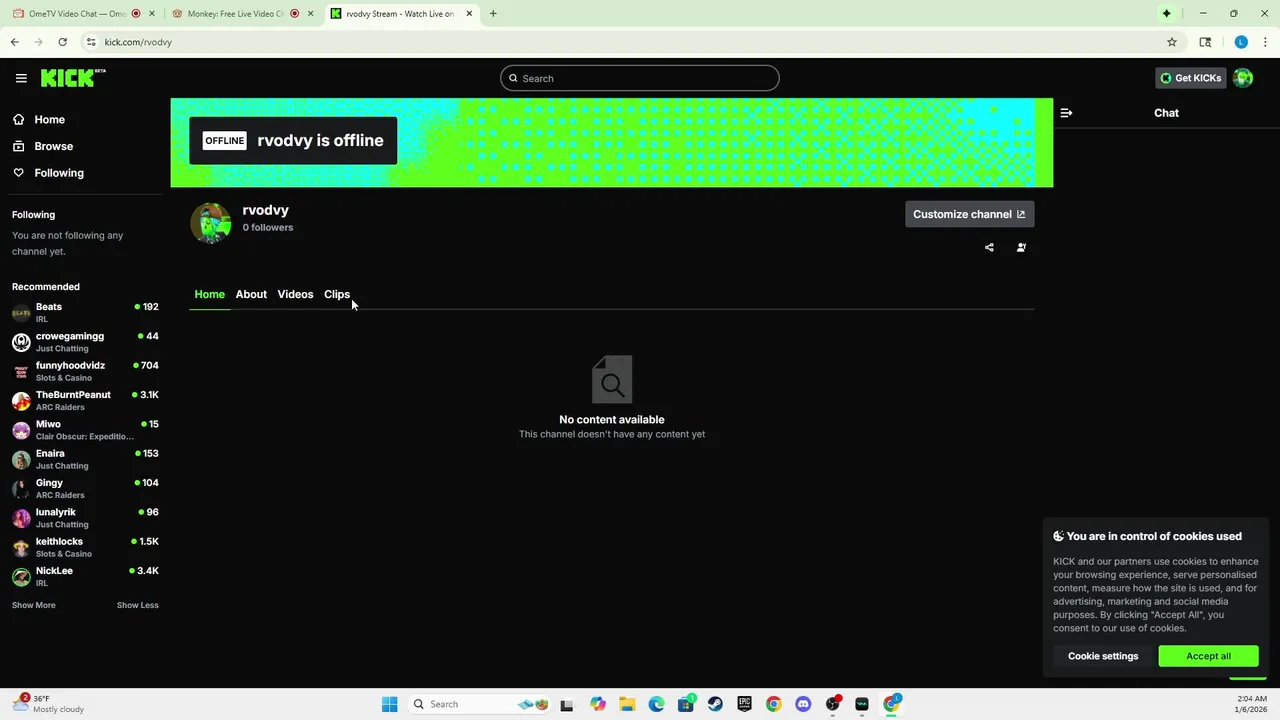
Task: Close the rvodvy Stream tab
Action: pos(469,14)
